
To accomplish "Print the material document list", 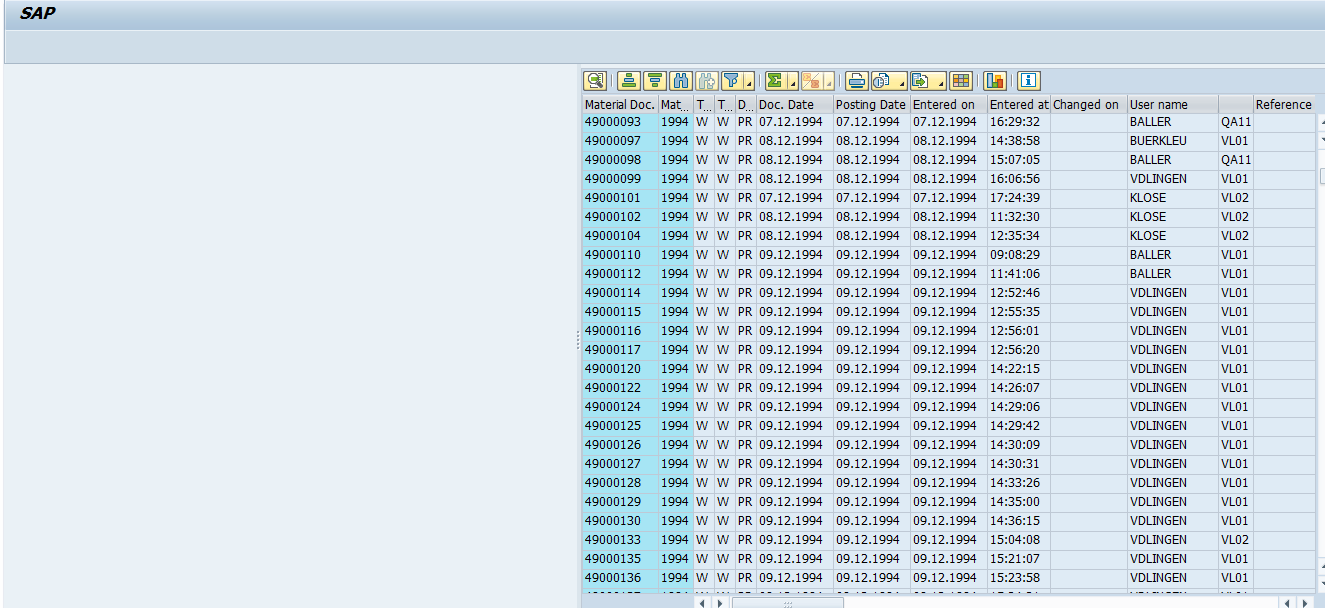I will (x=855, y=81).
